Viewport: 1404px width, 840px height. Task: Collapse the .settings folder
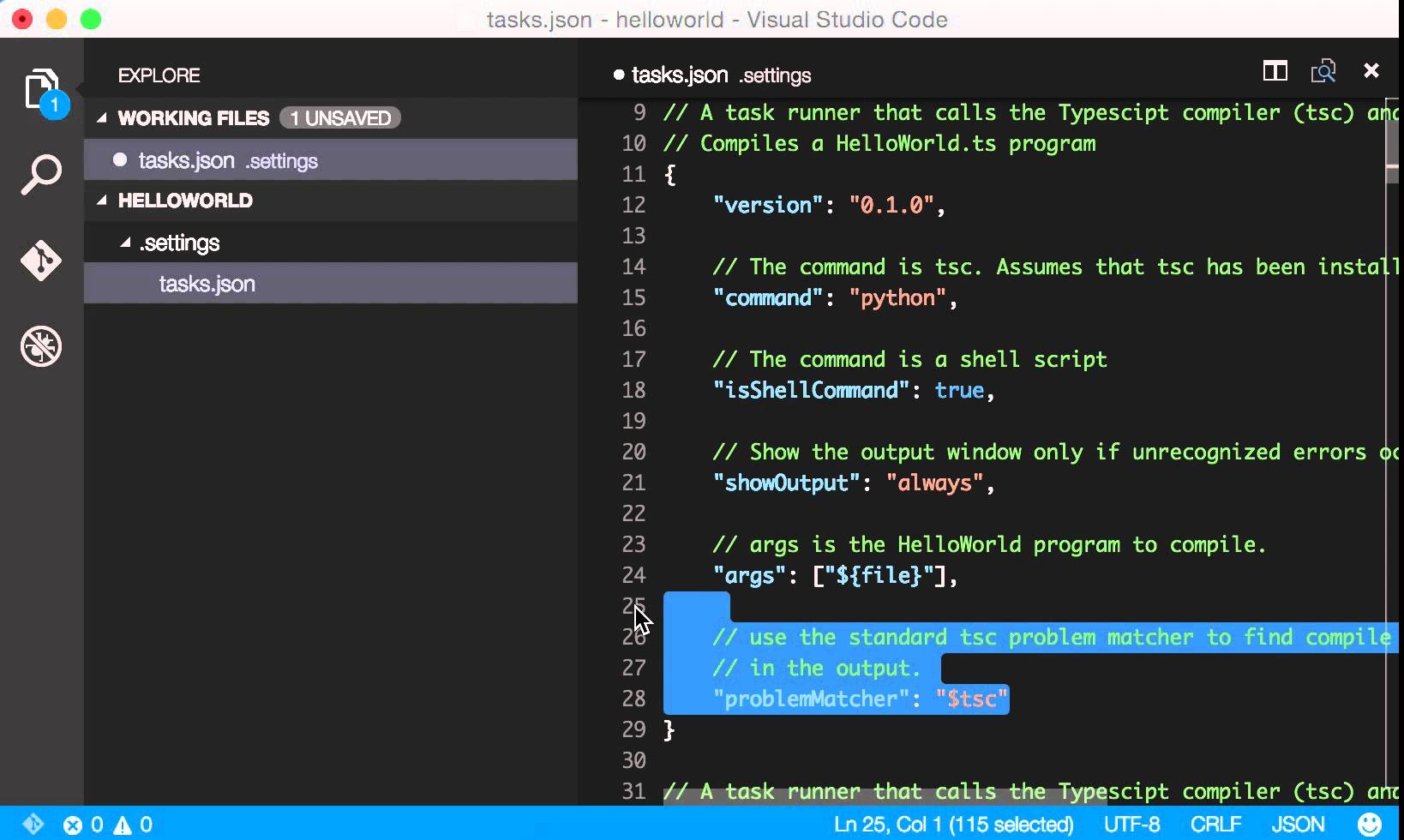125,243
